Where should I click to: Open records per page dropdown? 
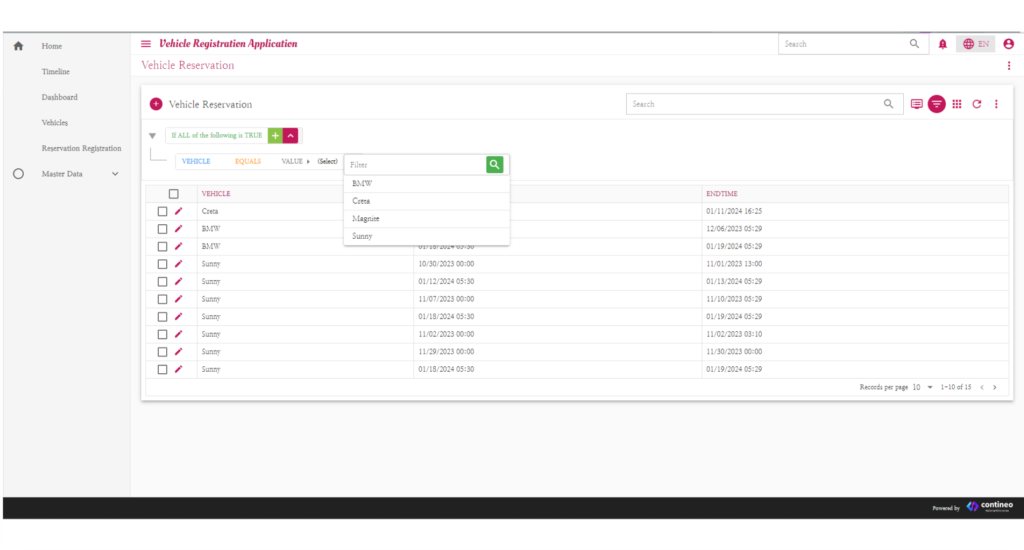pos(922,387)
